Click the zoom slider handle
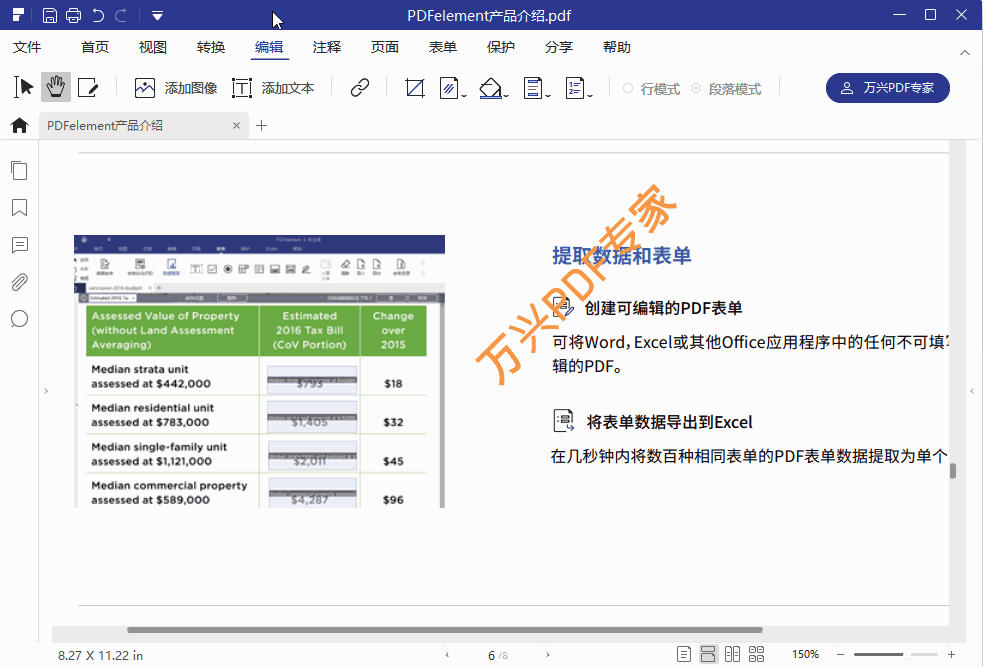 tap(907, 654)
